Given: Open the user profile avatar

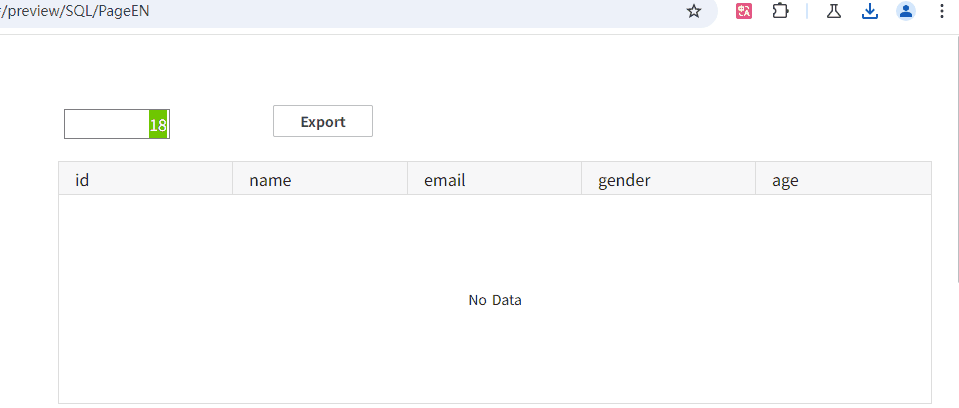Looking at the screenshot, I should tap(906, 11).
